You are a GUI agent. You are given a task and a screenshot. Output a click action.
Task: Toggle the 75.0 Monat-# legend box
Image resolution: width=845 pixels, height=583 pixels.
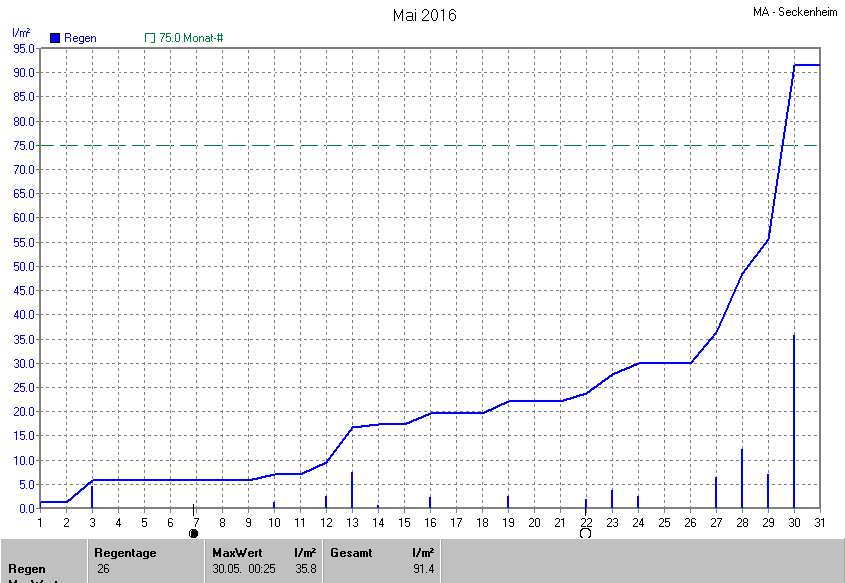[x=150, y=38]
